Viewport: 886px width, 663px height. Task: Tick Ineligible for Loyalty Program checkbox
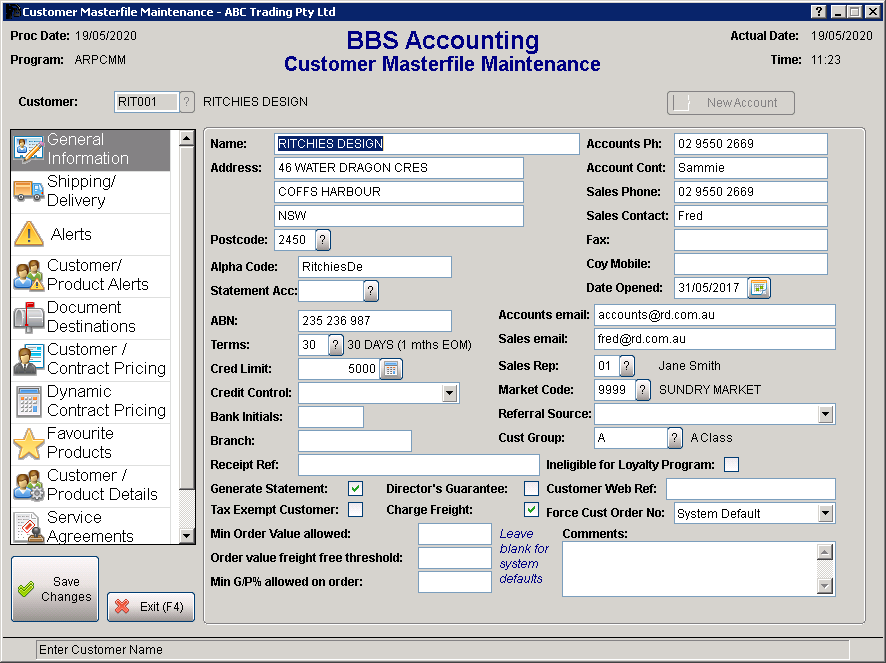click(x=731, y=464)
